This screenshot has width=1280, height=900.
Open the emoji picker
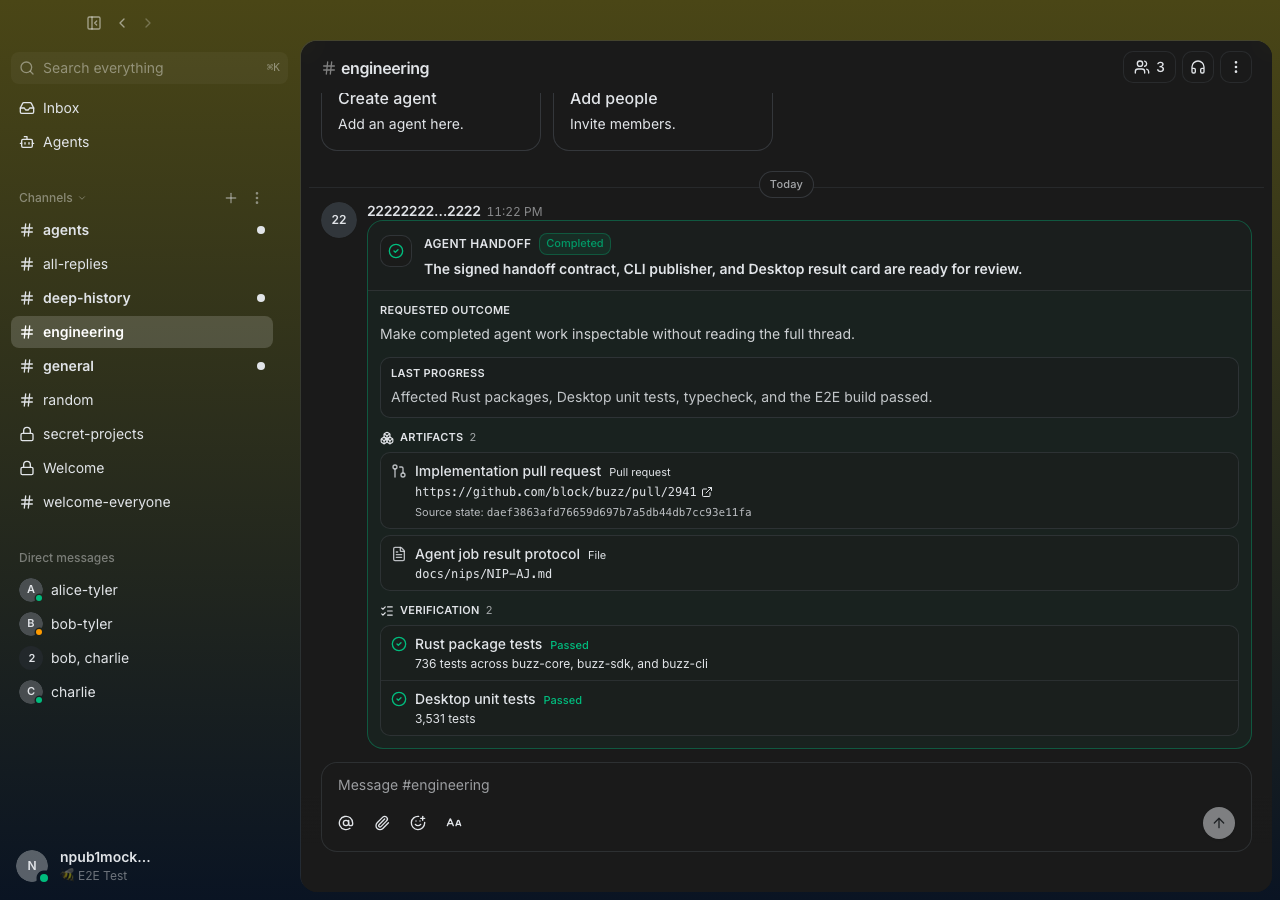click(418, 823)
